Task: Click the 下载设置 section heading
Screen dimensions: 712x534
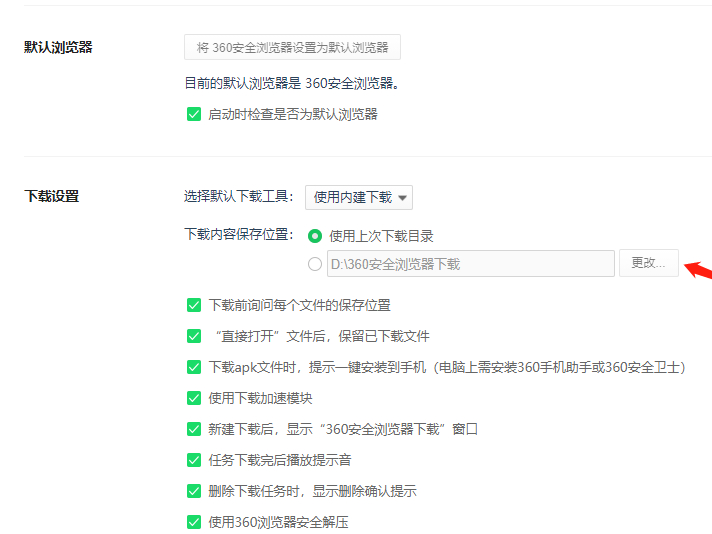Action: coord(52,197)
